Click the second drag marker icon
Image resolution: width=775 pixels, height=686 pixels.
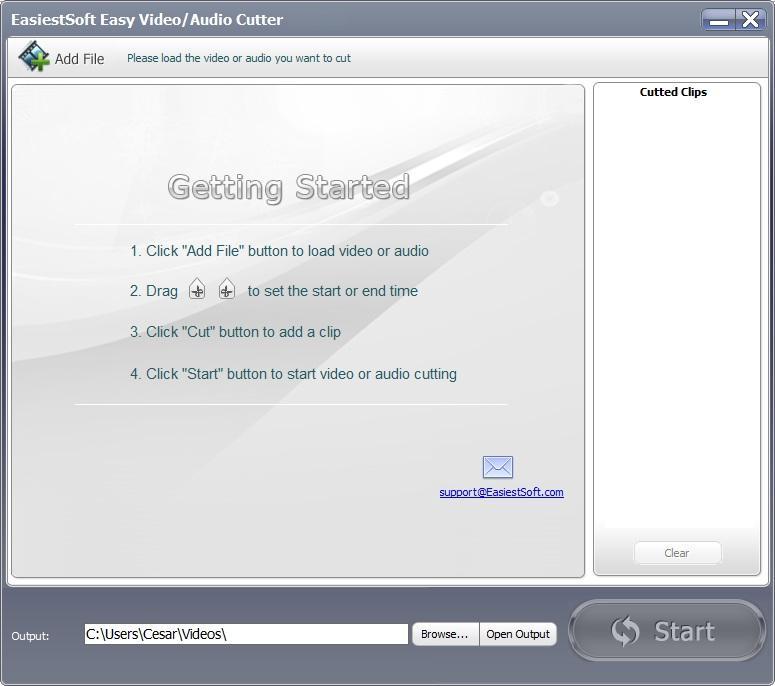click(x=227, y=290)
